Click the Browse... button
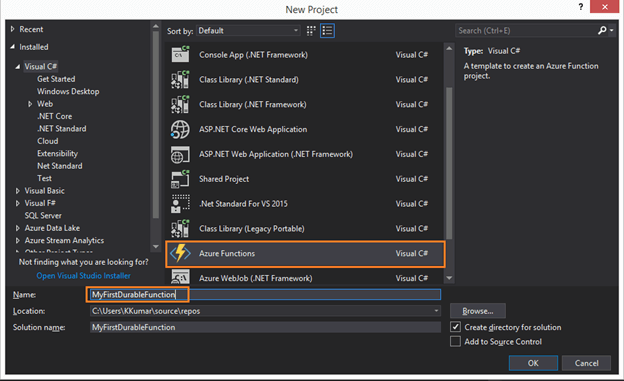Image resolution: width=624 pixels, height=381 pixels. (478, 311)
